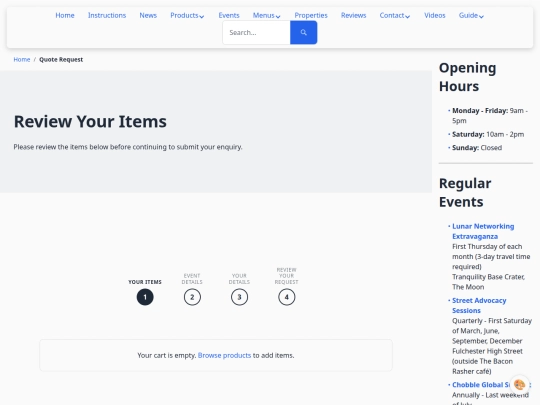This screenshot has height=405, width=540.
Task: Click the 'Regular Events' heading
Action: (465, 193)
